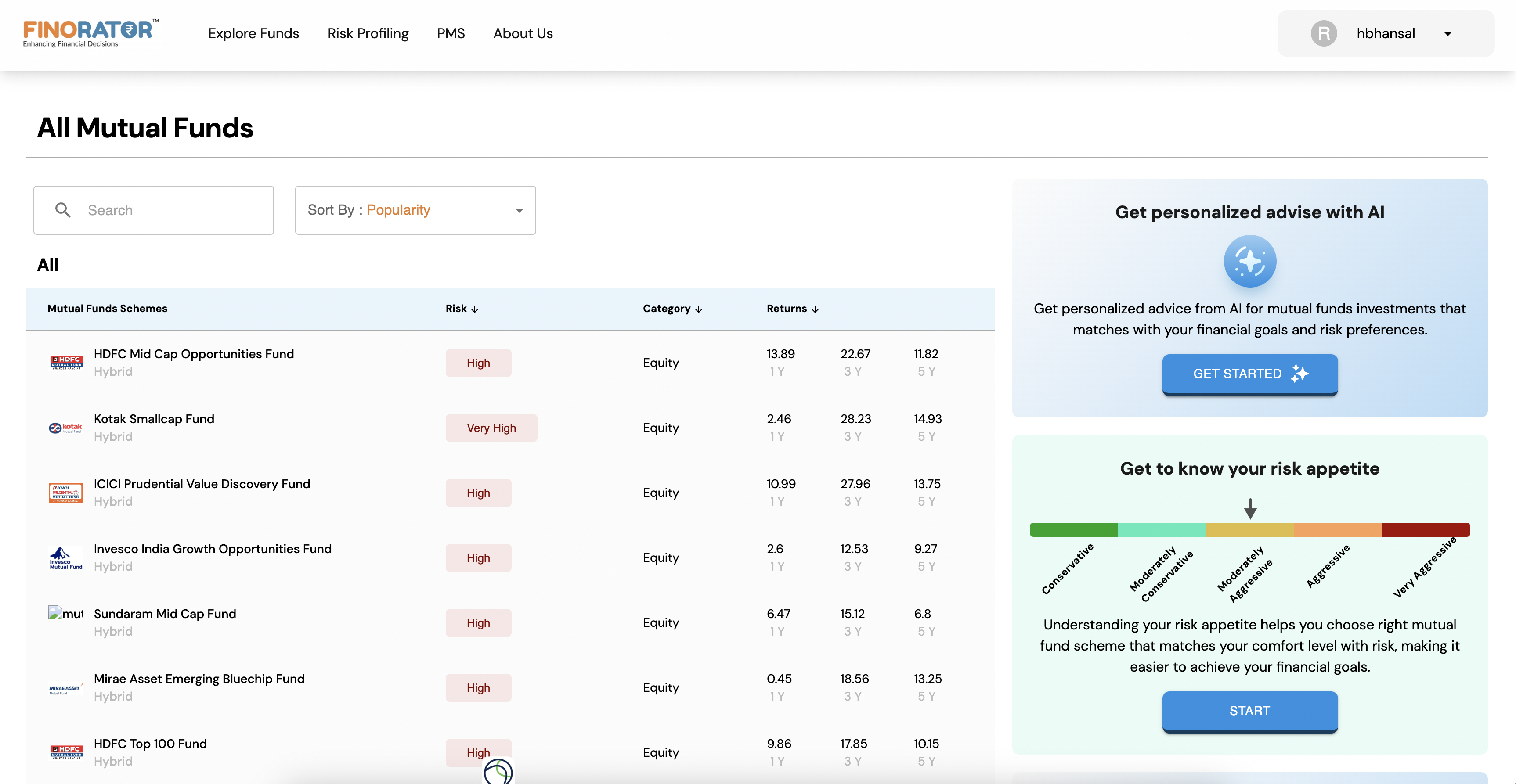This screenshot has height=784, width=1516.
Task: Click All Mutual Funds heading
Action: pos(145,128)
